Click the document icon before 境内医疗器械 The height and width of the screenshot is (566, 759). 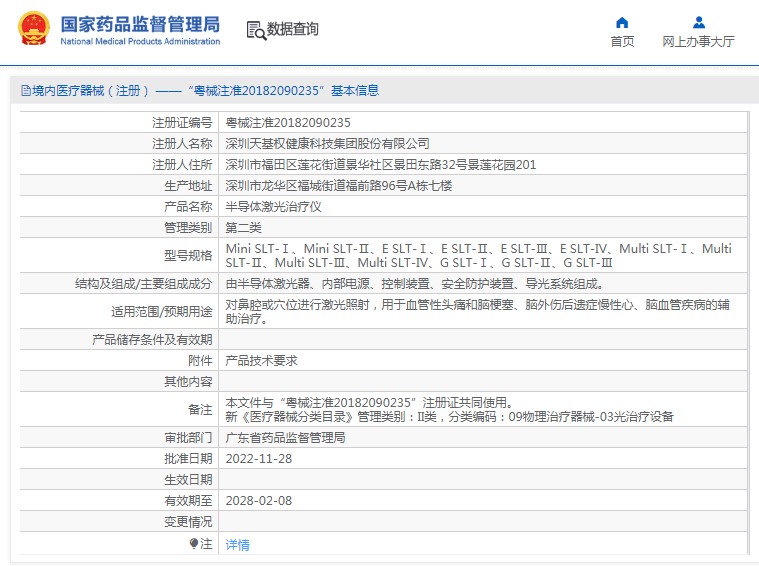[26, 91]
